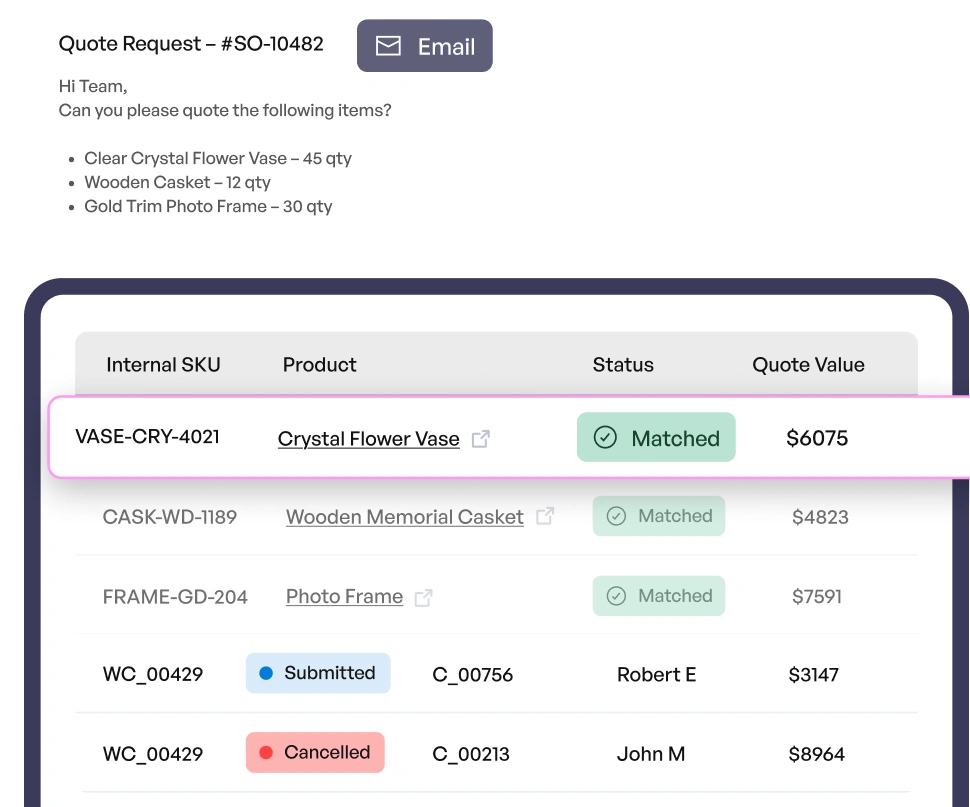Click the Email envelope icon
The height and width of the screenshot is (807, 970).
[x=388, y=46]
